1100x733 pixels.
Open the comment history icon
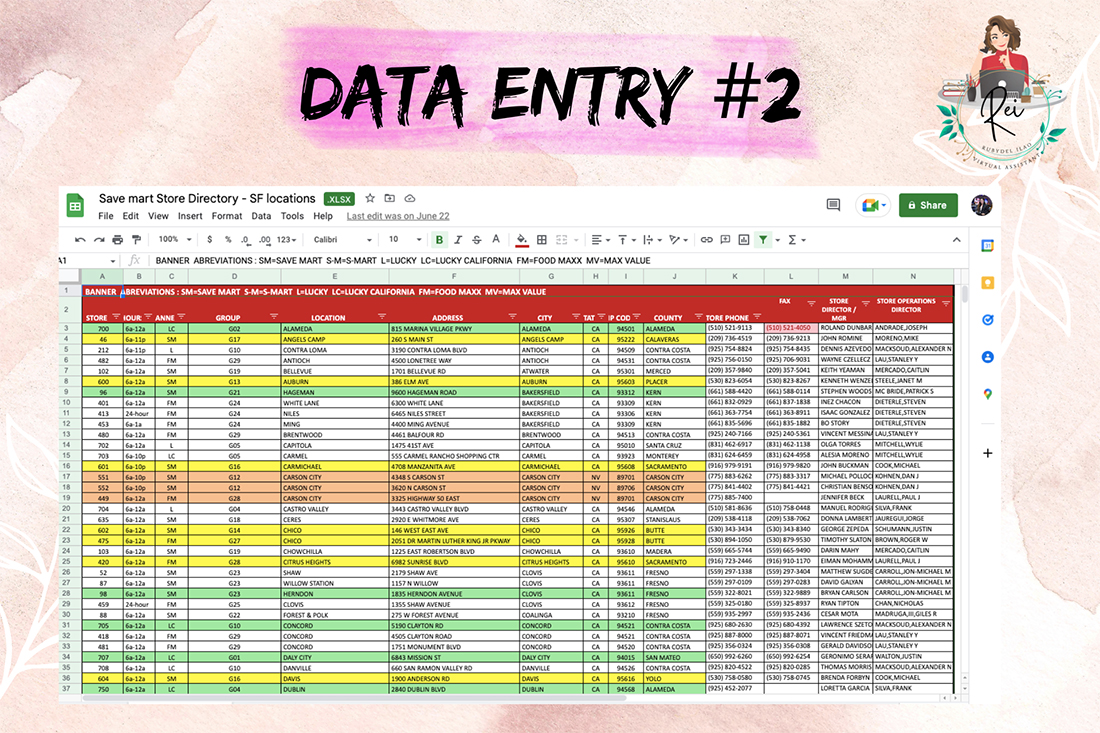(x=833, y=206)
